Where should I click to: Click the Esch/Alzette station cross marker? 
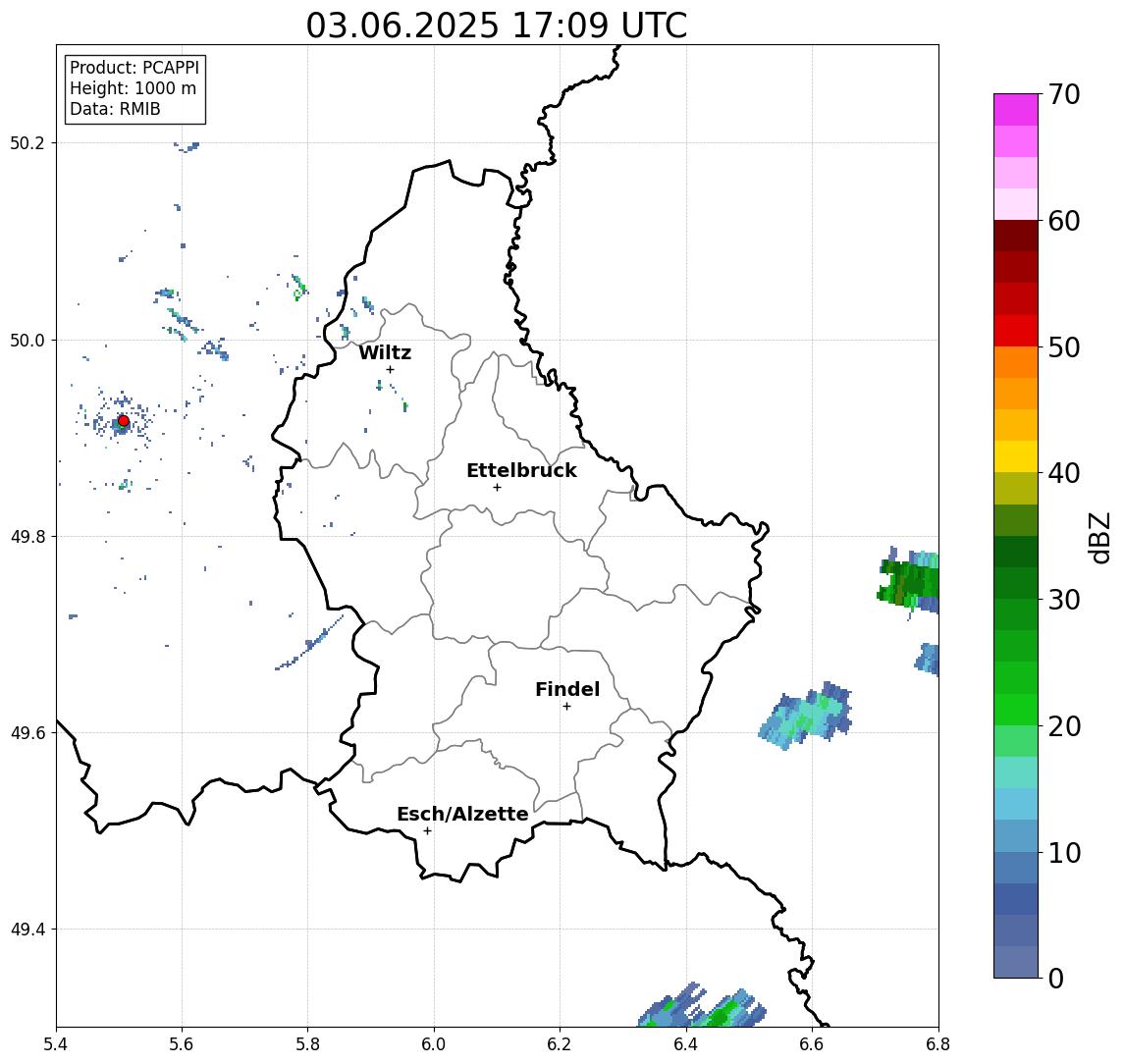point(427,831)
